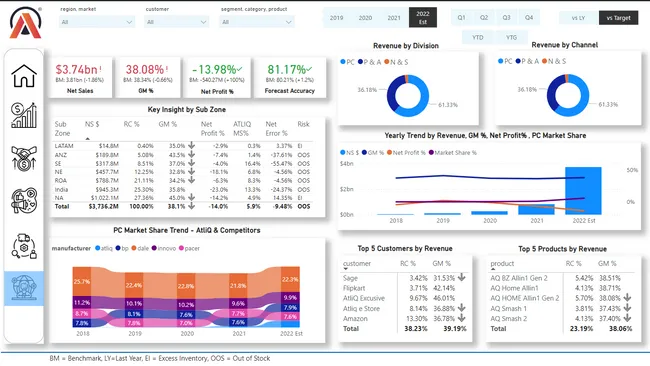
Task: Switch comparison to vs Target
Action: (x=618, y=18)
